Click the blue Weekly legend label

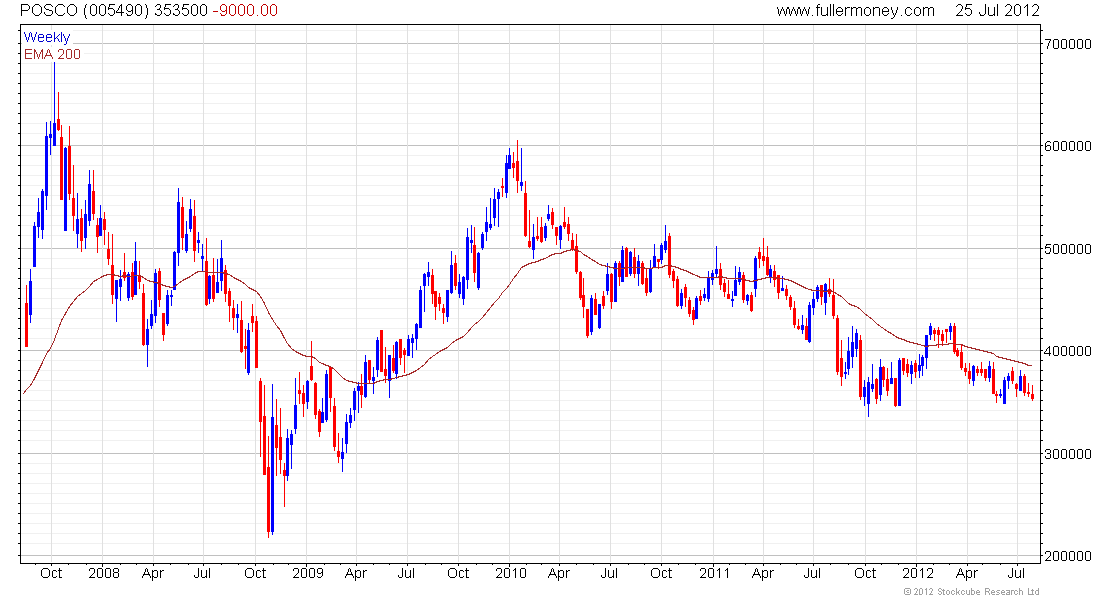(47, 37)
